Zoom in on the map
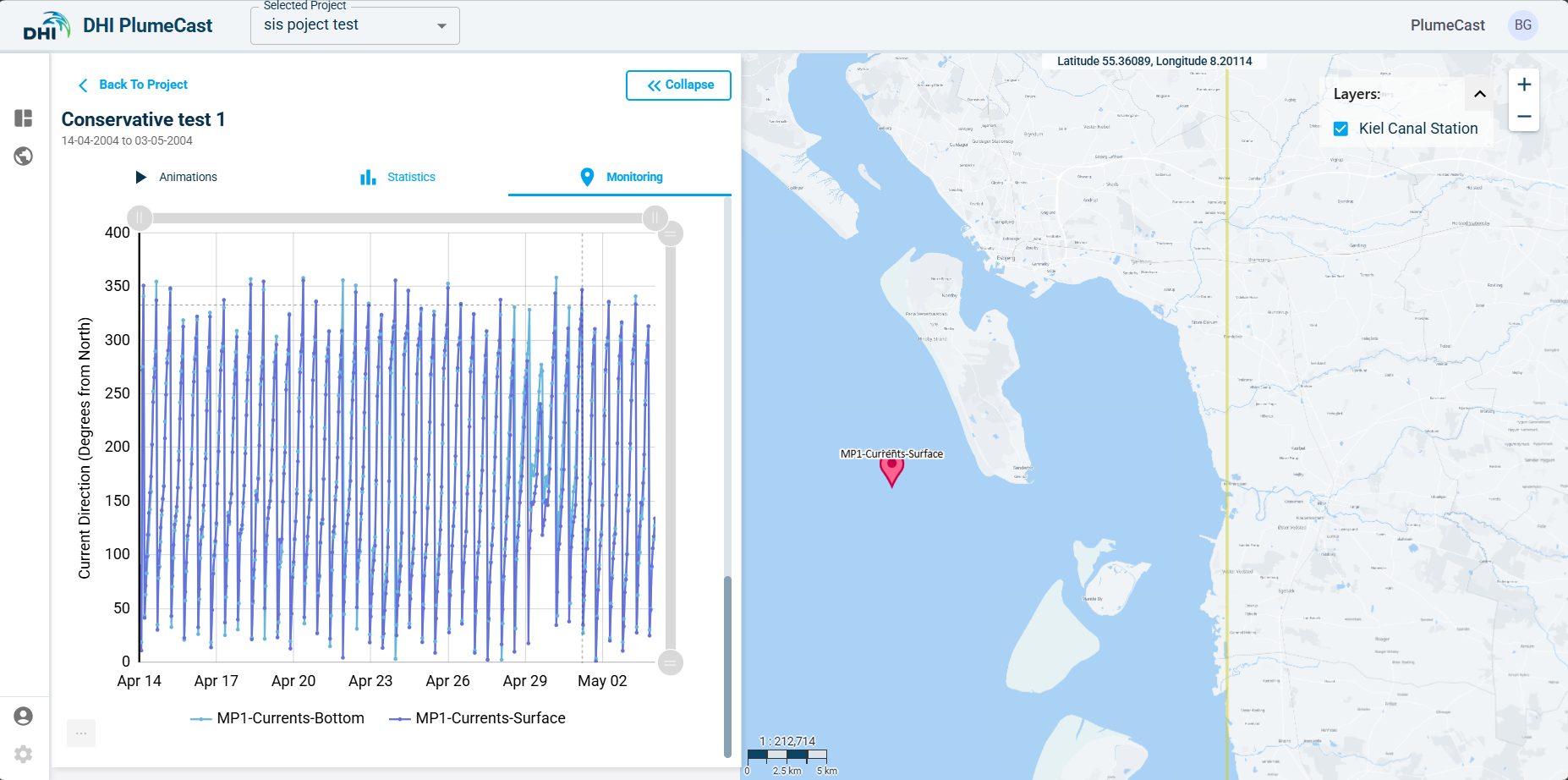This screenshot has height=780, width=1568. (x=1524, y=85)
